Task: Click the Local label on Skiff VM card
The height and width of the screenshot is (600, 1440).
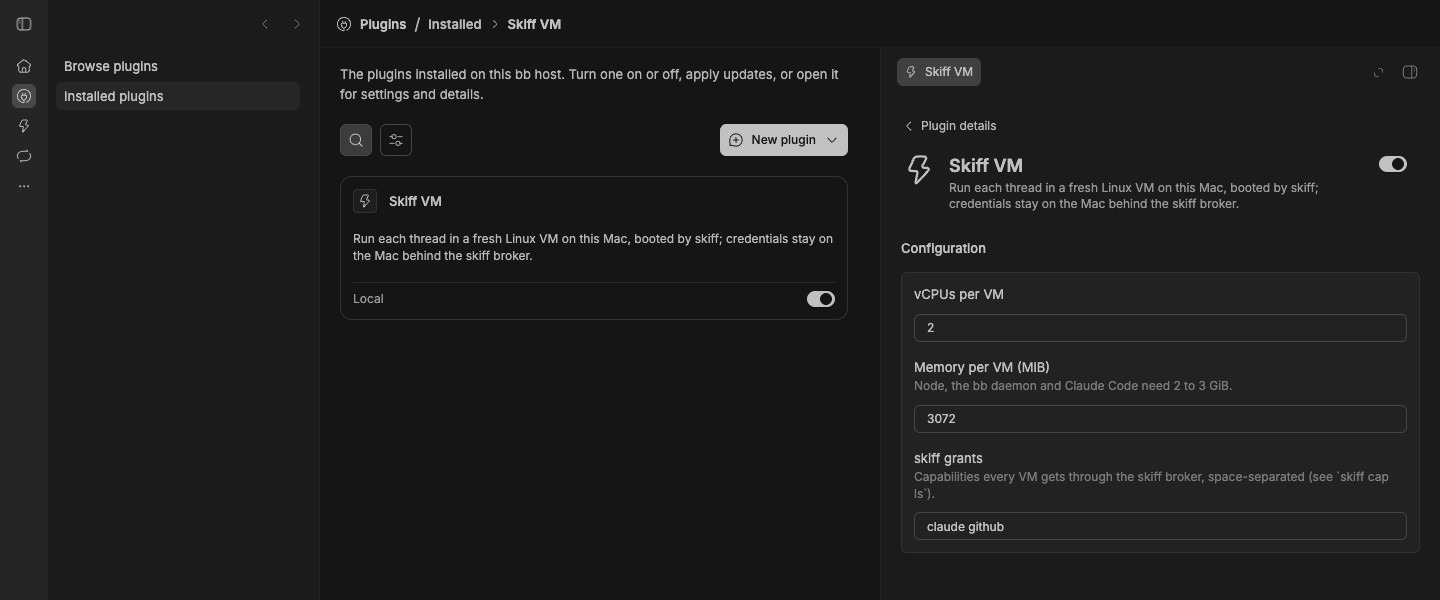Action: coord(368,299)
